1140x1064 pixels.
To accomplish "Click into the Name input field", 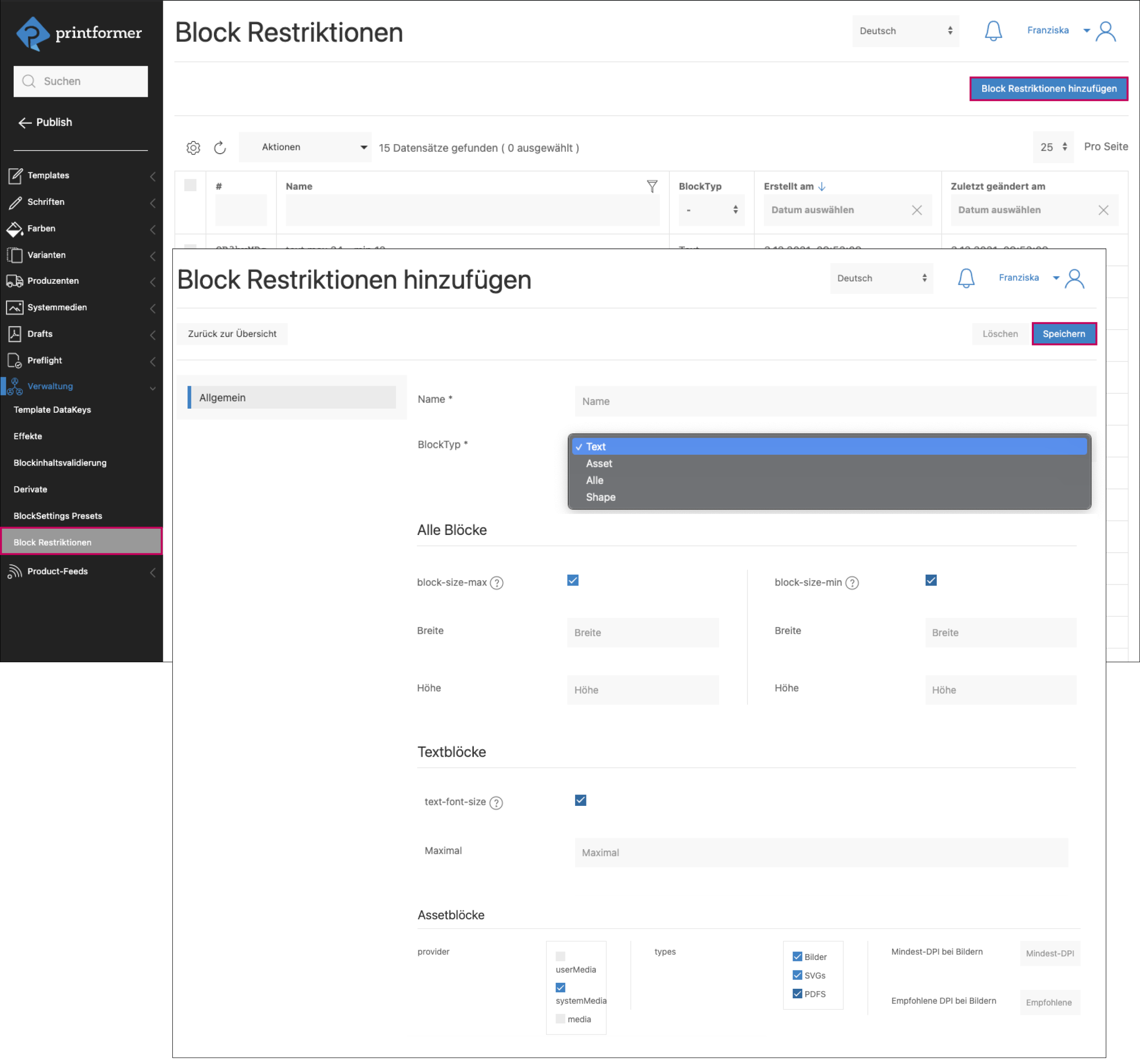I will 834,401.
